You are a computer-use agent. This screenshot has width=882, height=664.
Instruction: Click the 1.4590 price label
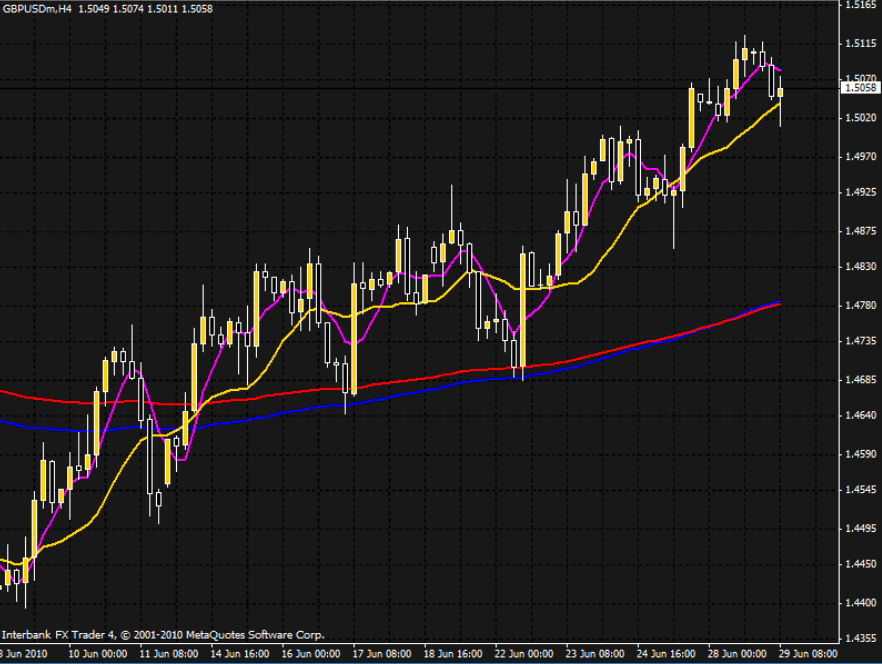click(x=861, y=454)
